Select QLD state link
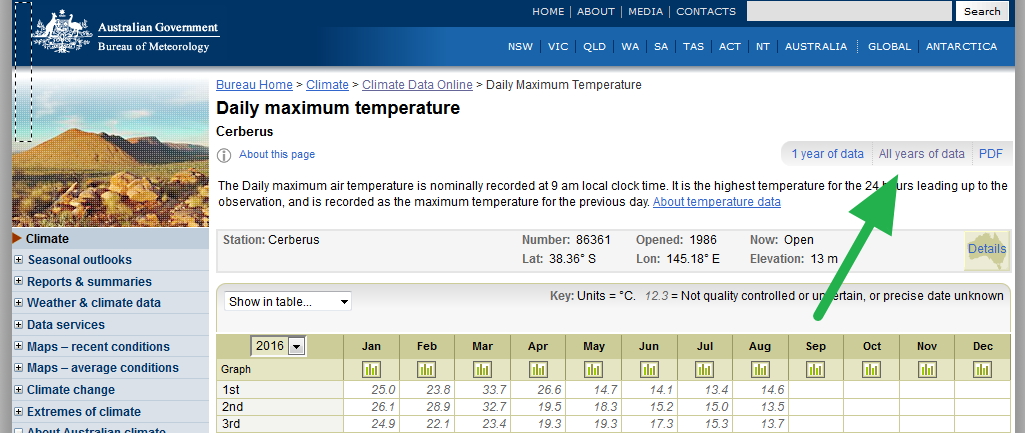 point(595,46)
